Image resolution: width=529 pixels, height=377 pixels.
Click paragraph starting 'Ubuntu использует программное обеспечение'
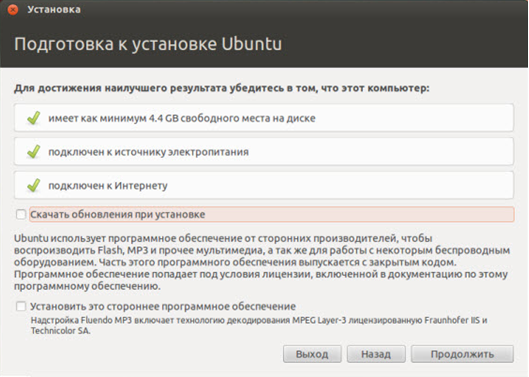coord(262,262)
